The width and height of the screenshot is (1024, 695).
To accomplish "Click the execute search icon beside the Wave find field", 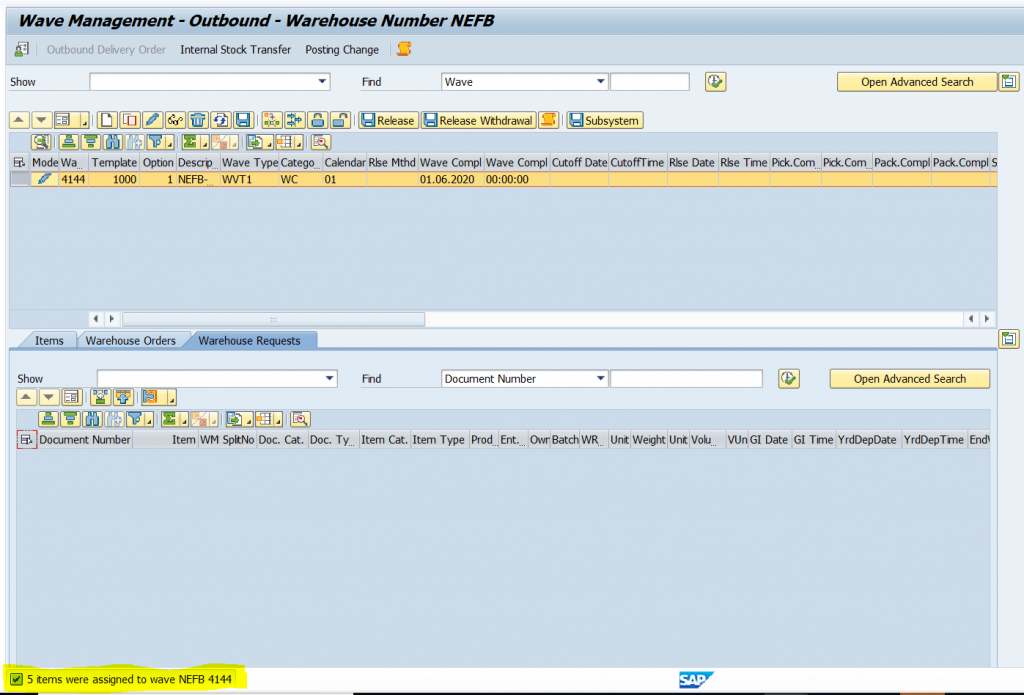I will tap(716, 82).
